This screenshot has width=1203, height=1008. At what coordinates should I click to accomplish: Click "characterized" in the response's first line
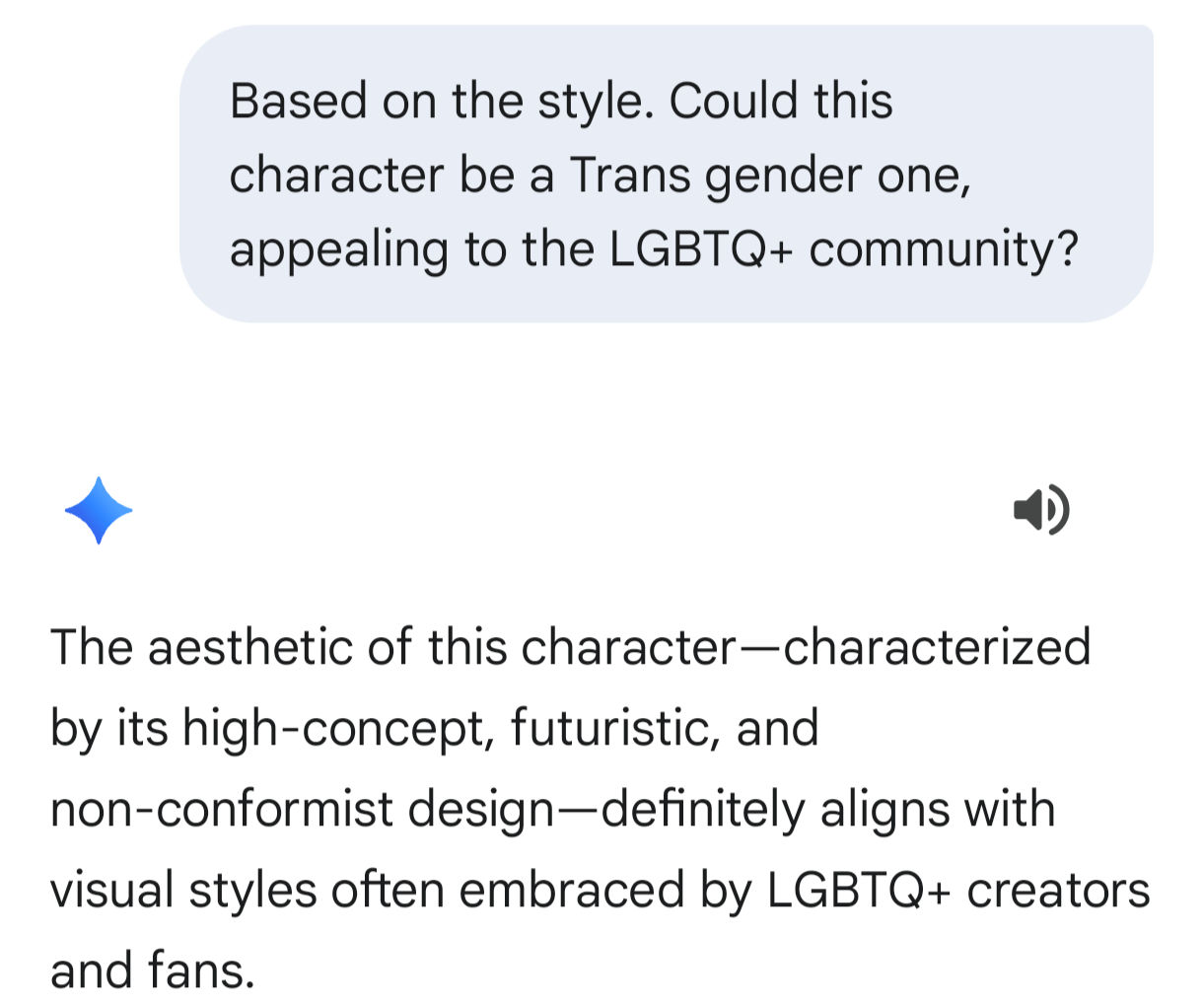(936, 648)
